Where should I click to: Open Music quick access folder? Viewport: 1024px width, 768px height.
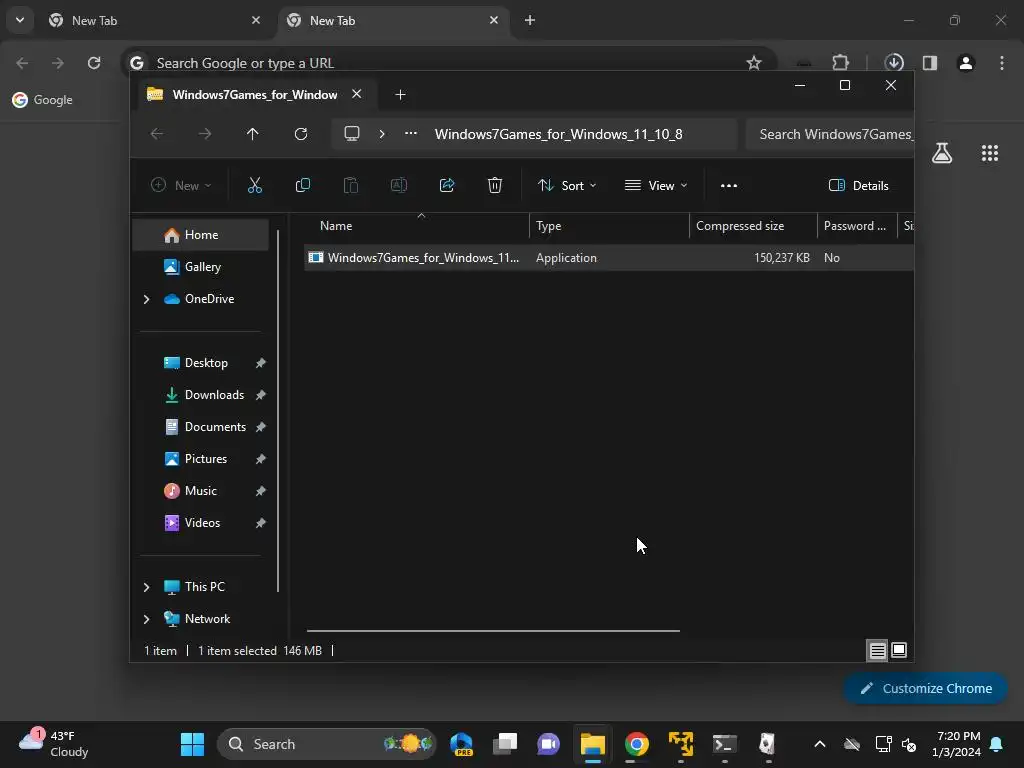coord(200,490)
